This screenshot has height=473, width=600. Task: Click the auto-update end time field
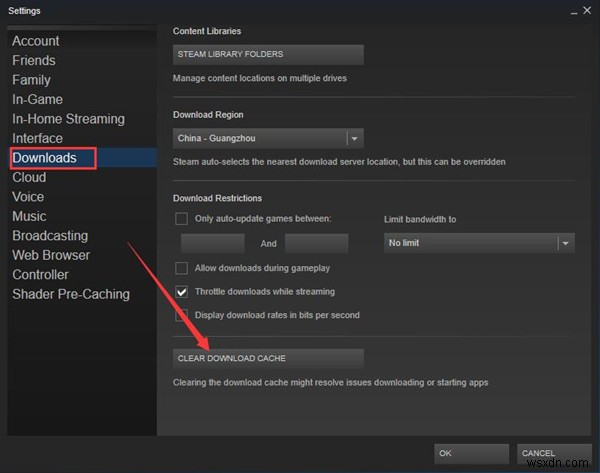(x=316, y=243)
